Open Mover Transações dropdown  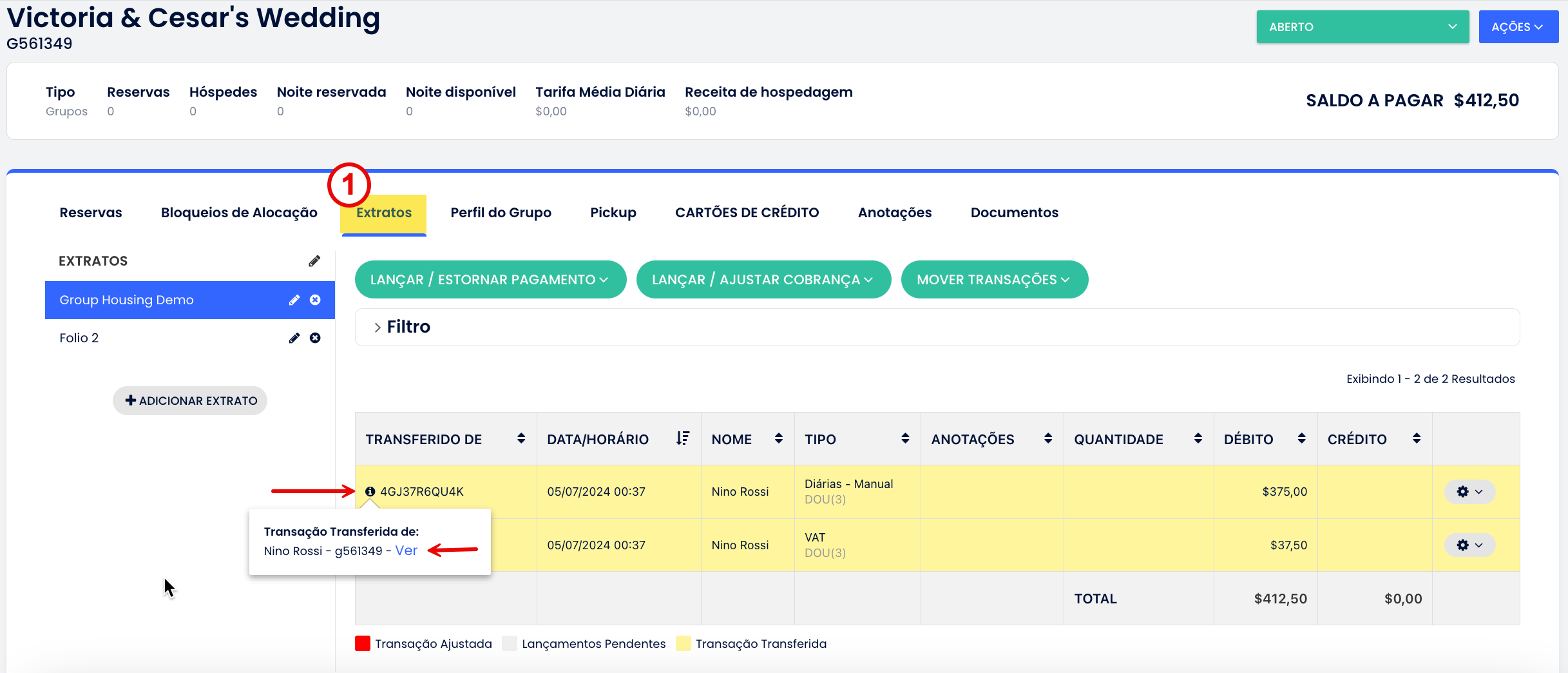click(x=993, y=280)
